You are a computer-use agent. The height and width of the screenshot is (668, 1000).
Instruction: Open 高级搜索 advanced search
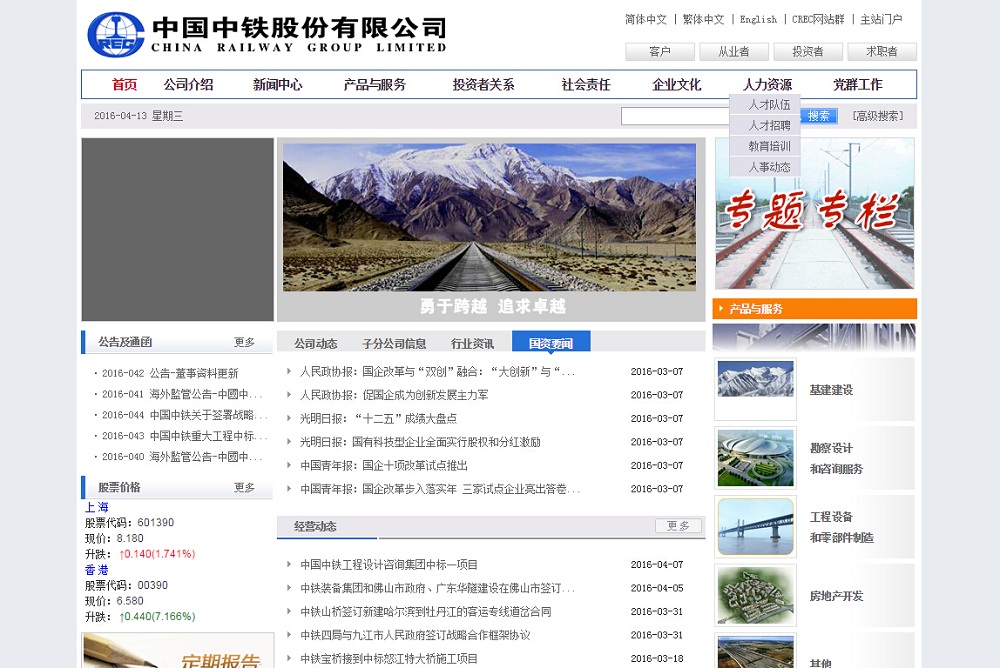pyautogui.click(x=878, y=115)
